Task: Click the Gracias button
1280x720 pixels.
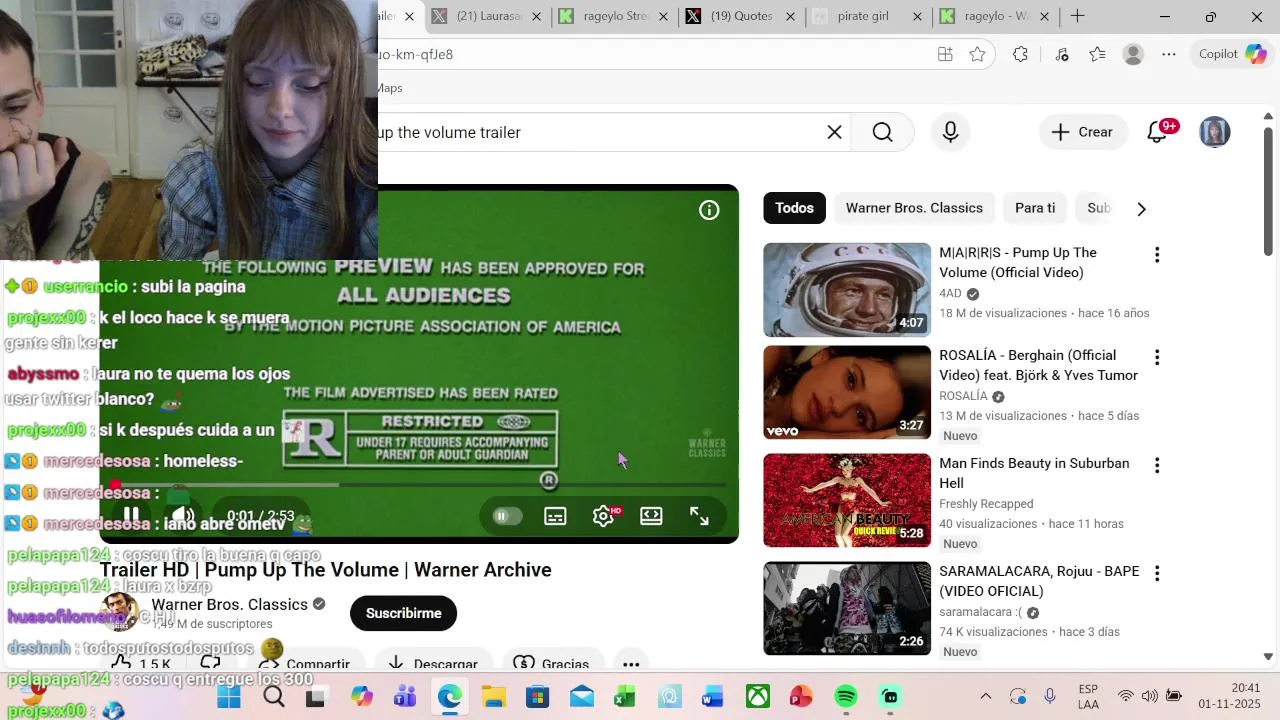Action: [x=551, y=664]
